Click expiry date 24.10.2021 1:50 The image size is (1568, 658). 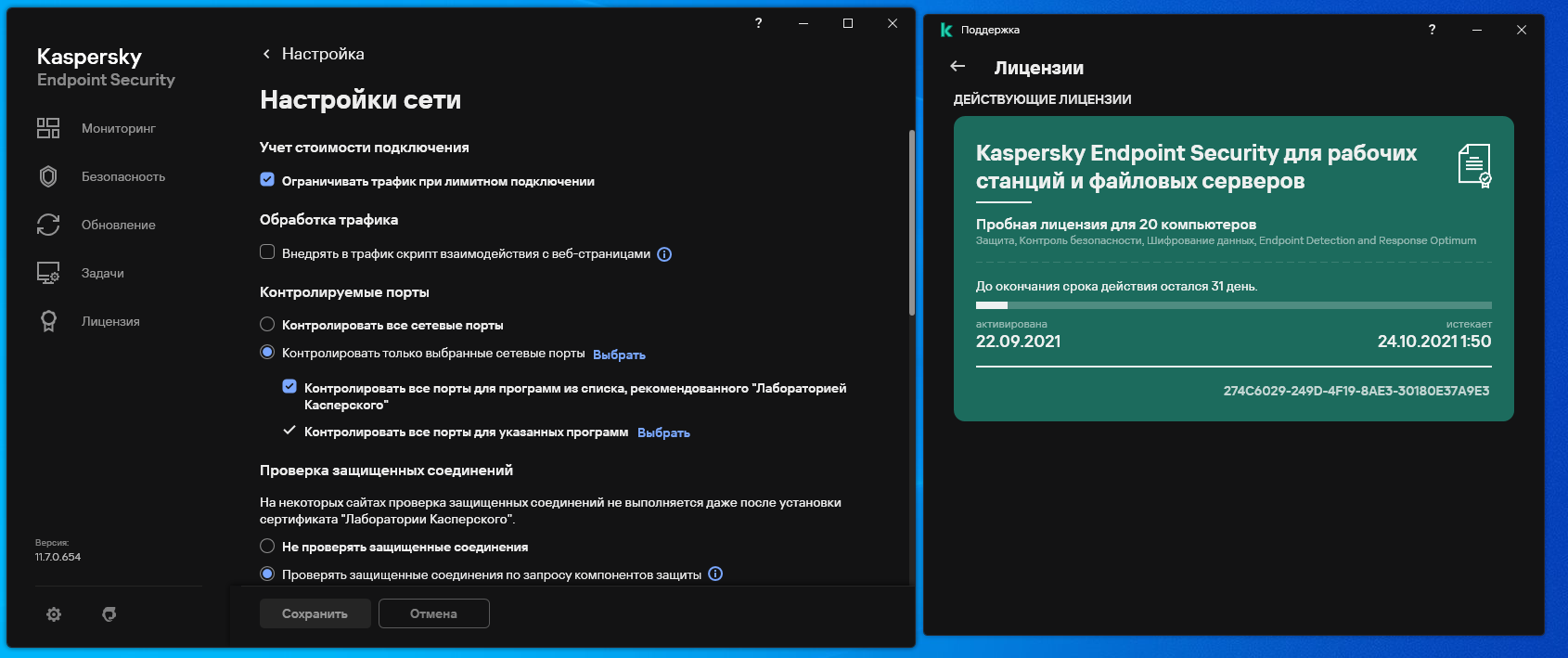tap(1434, 342)
